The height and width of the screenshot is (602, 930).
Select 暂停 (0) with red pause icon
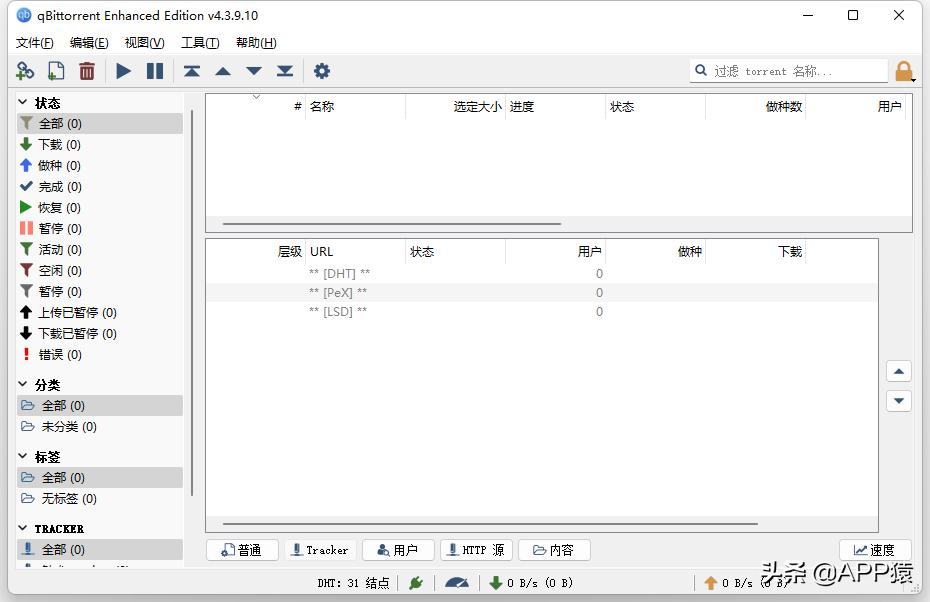pyautogui.click(x=100, y=228)
